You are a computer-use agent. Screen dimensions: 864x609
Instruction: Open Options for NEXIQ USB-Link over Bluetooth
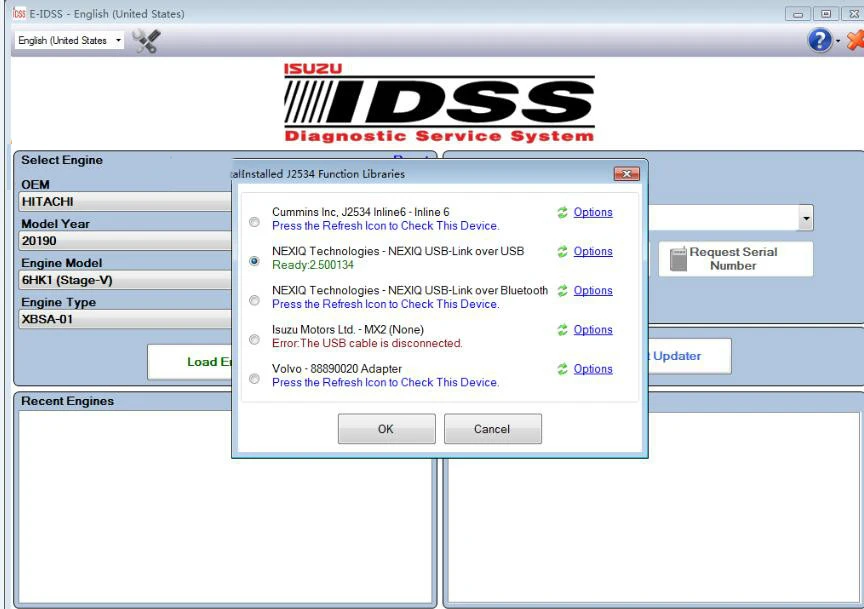[x=593, y=290]
